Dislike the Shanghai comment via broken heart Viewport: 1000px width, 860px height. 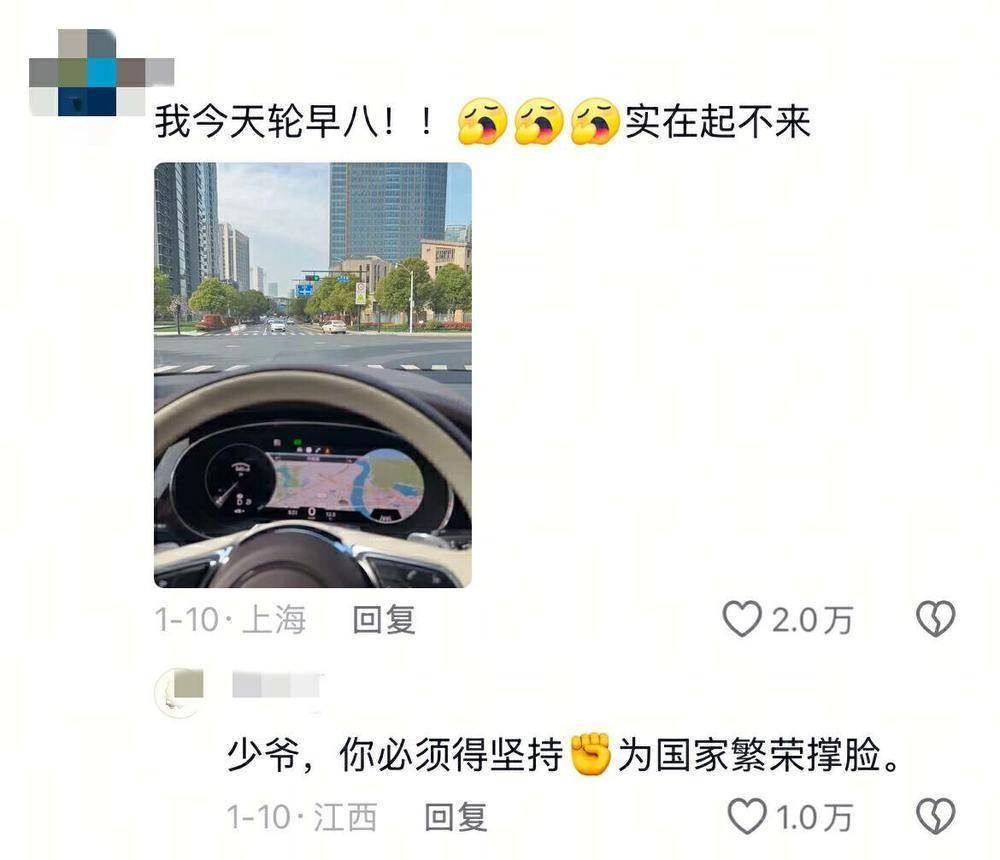coord(936,619)
